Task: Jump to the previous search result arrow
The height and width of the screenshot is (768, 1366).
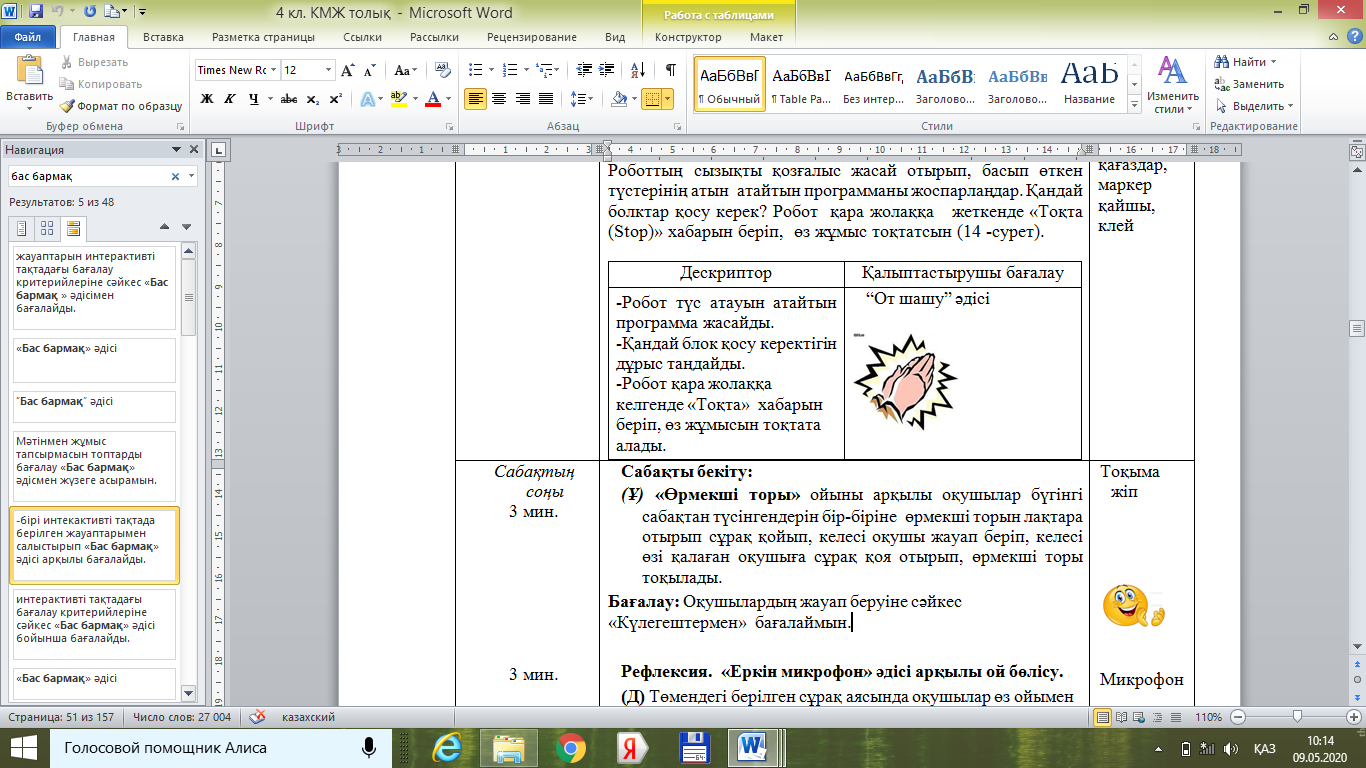Action: 164,228
